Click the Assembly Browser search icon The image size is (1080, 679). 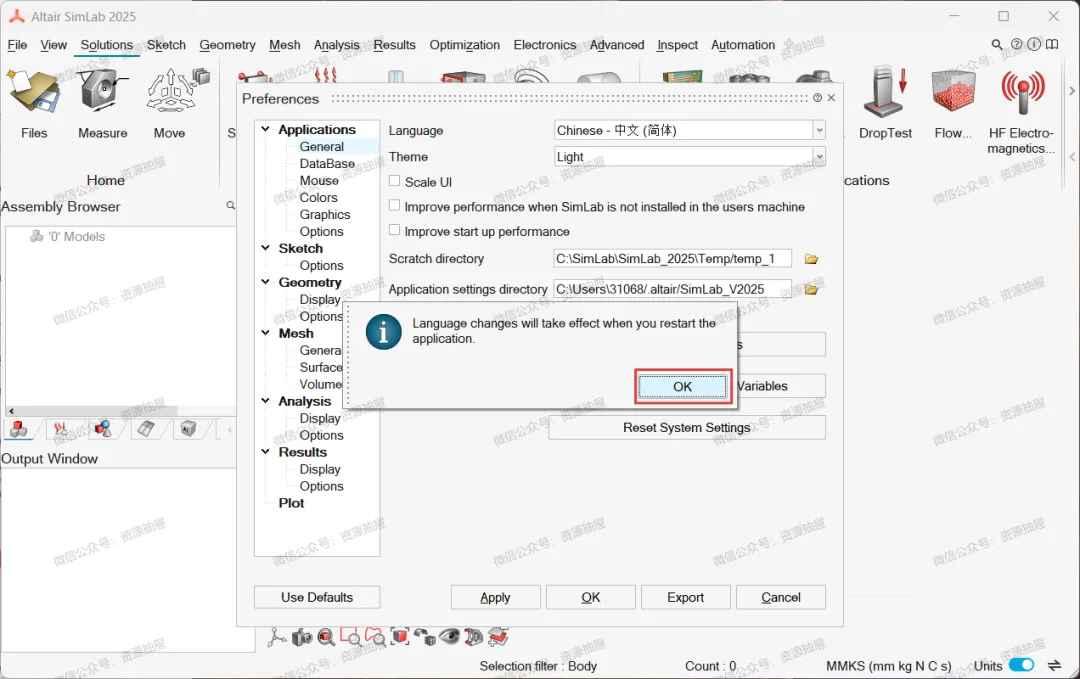click(x=230, y=205)
